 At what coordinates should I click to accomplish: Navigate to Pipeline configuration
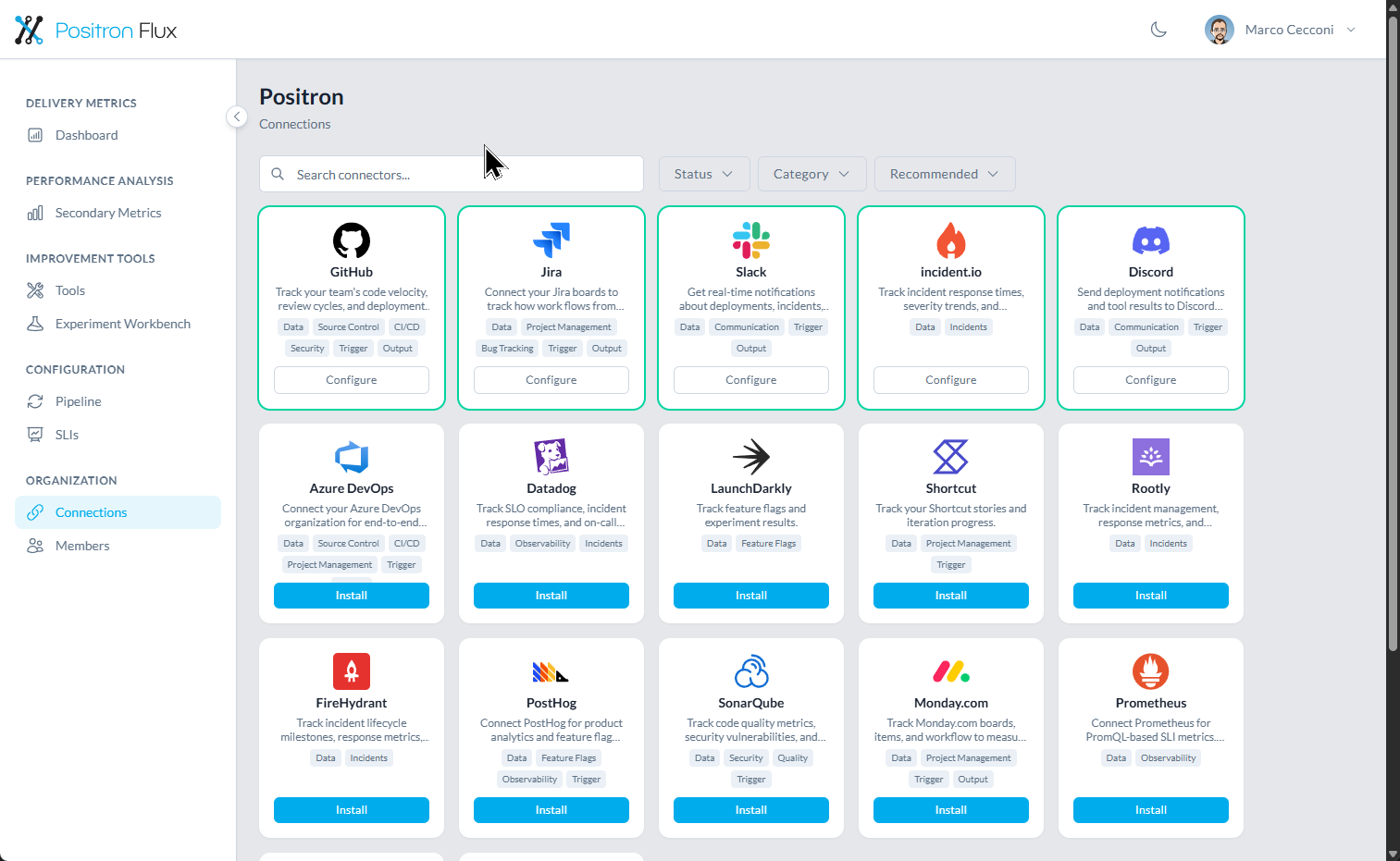click(x=118, y=401)
